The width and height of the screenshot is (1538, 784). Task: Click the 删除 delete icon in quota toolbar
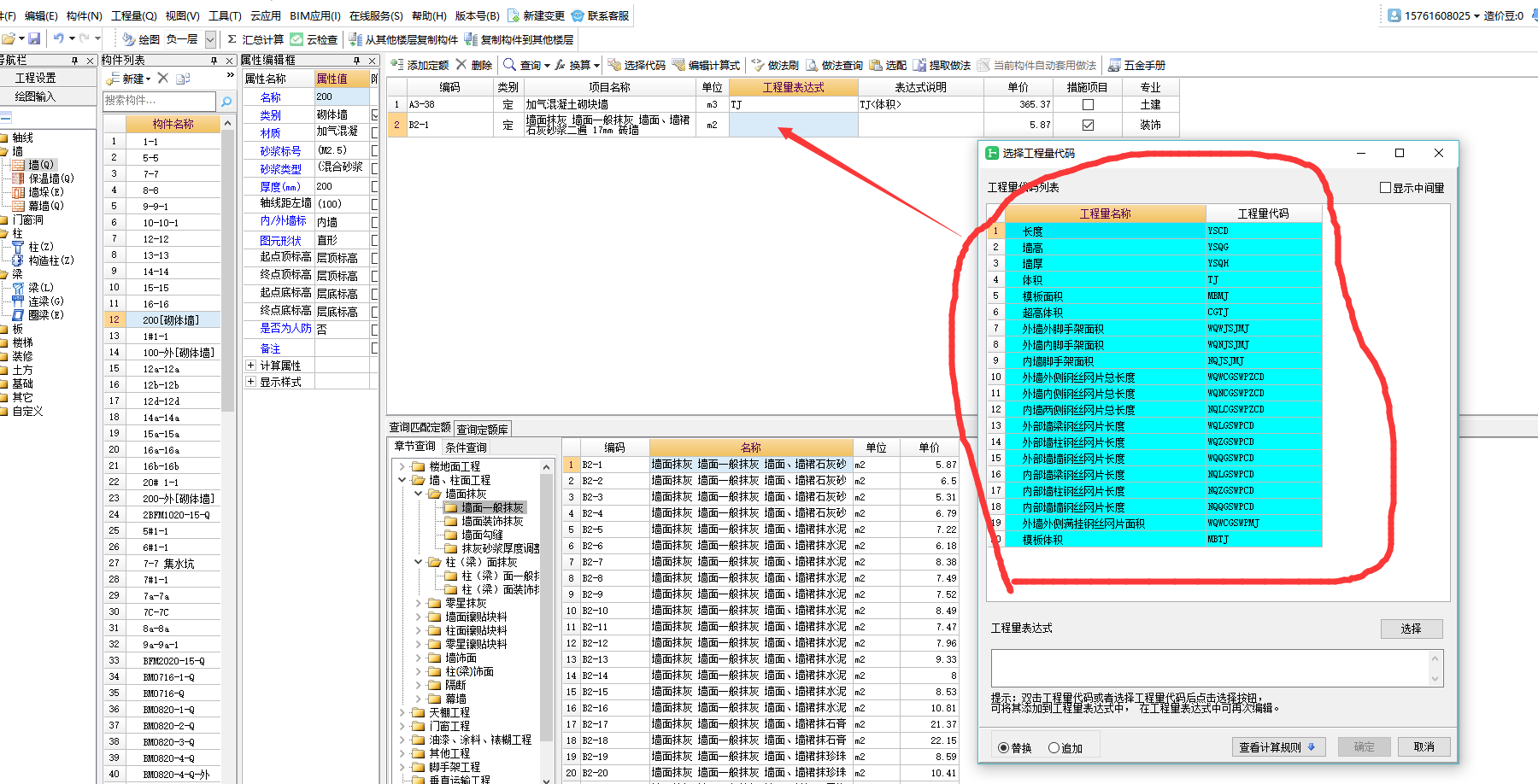(461, 65)
